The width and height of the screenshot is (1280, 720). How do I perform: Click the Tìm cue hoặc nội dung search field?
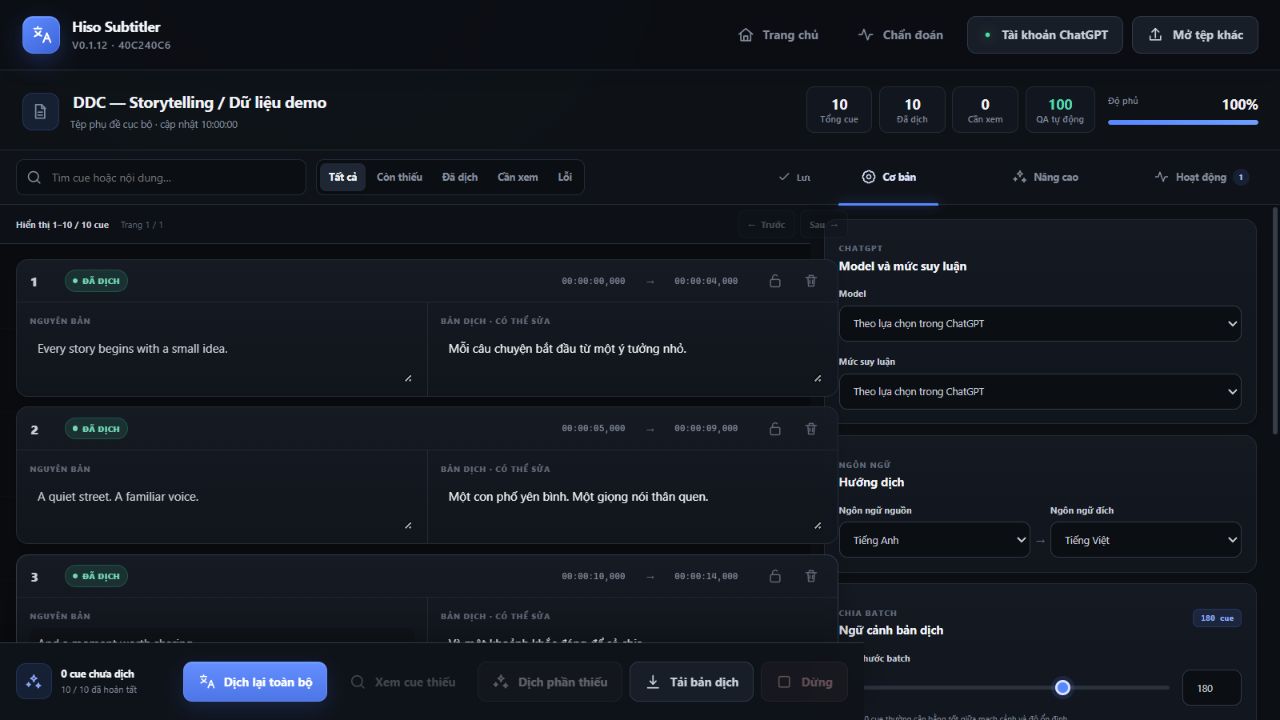click(161, 177)
